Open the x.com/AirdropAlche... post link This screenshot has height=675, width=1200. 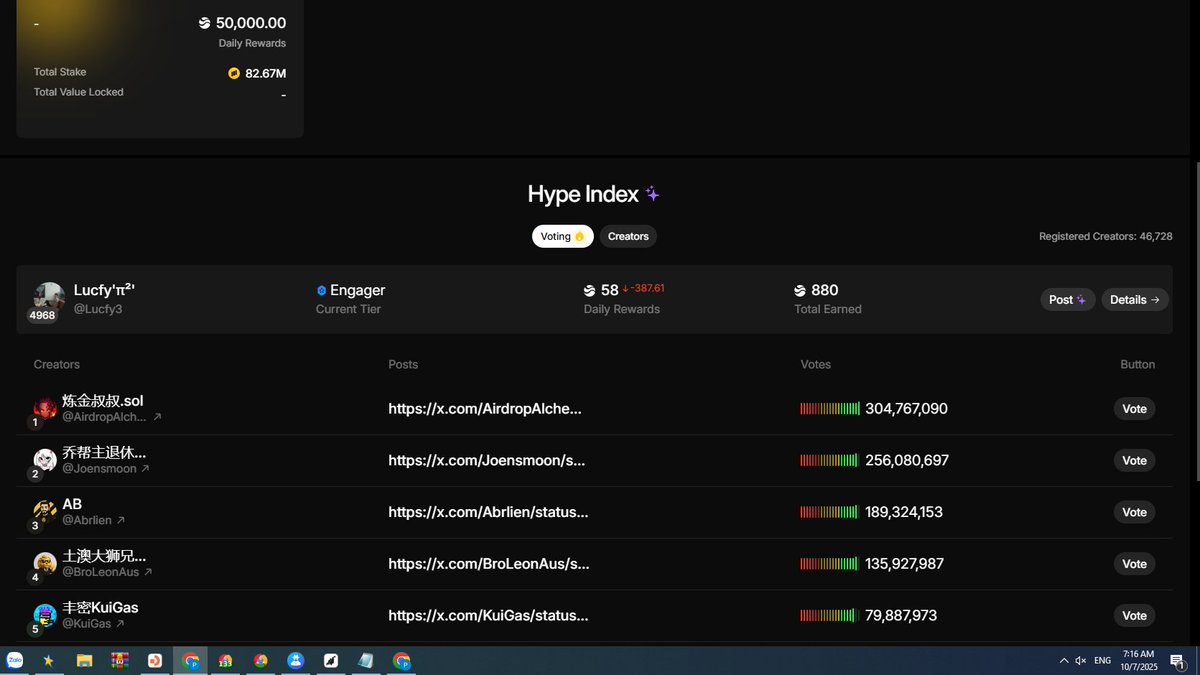point(485,409)
